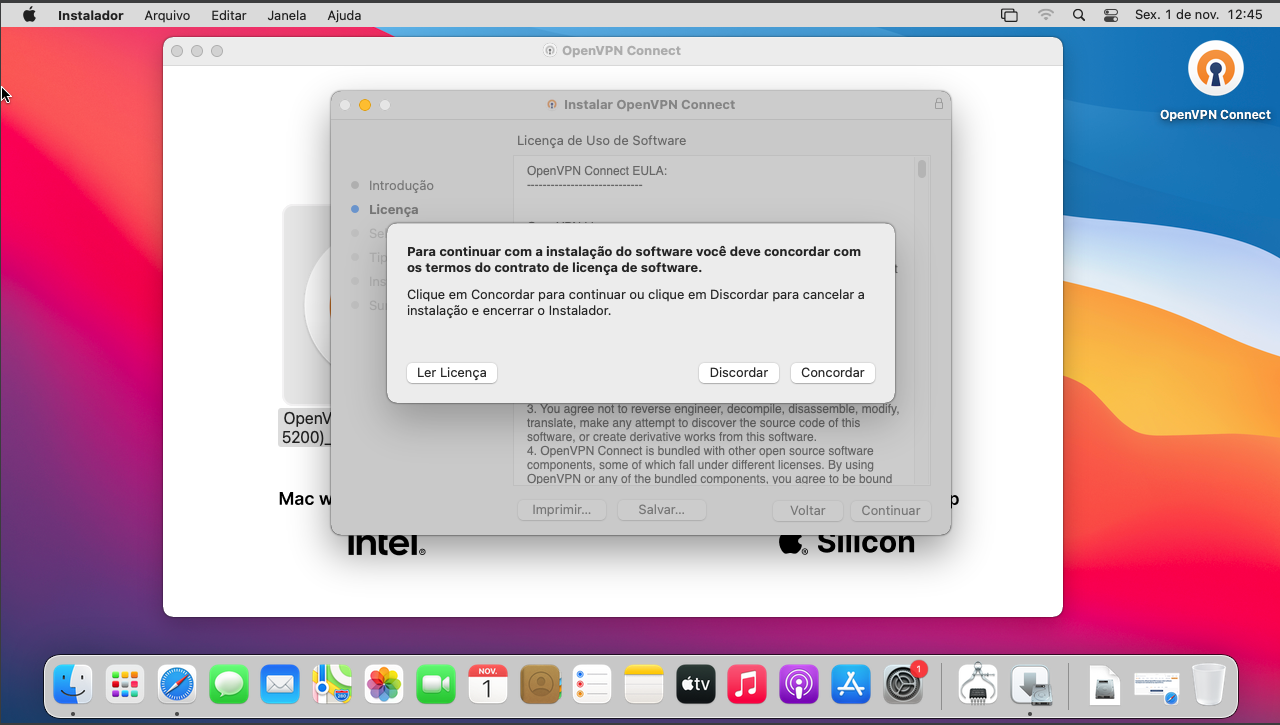The image size is (1280, 725).
Task: Click the license text scrollbar
Action: tap(922, 170)
